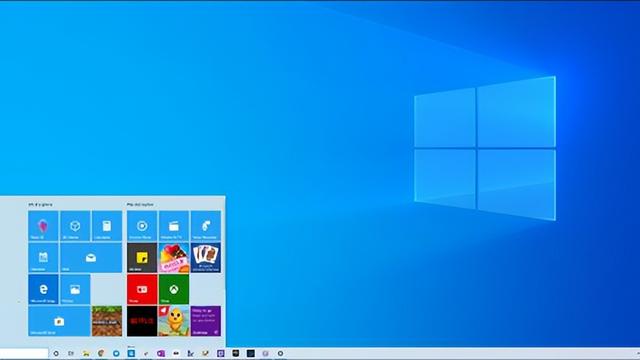Image resolution: width=640 pixels, height=360 pixels.
Task: Open the Netflix tile
Action: [x=142, y=321]
